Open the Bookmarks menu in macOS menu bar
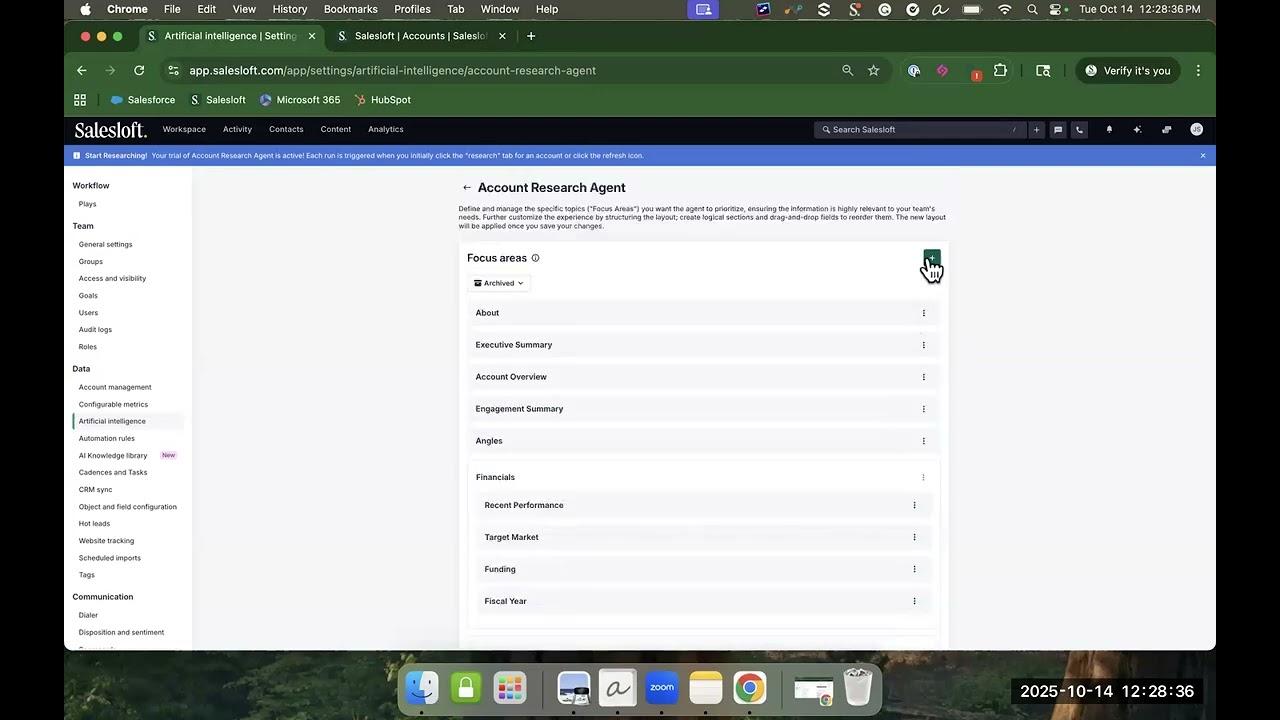Screen dimensions: 1280x720 coord(350,9)
